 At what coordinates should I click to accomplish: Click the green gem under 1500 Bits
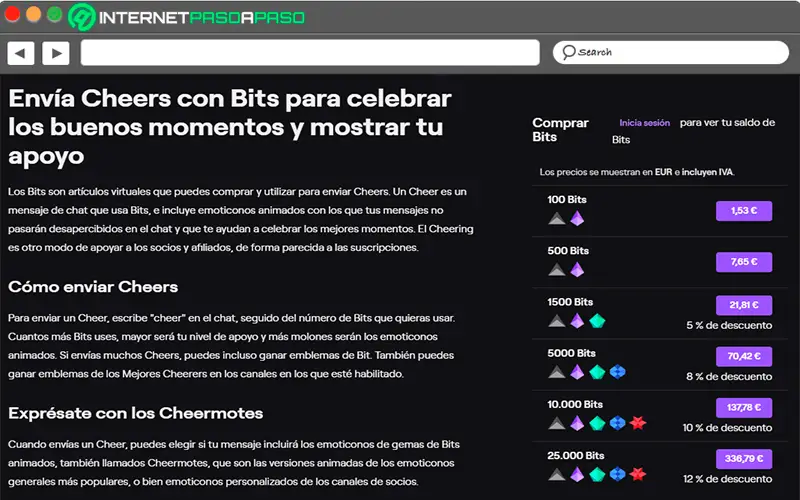tap(597, 321)
